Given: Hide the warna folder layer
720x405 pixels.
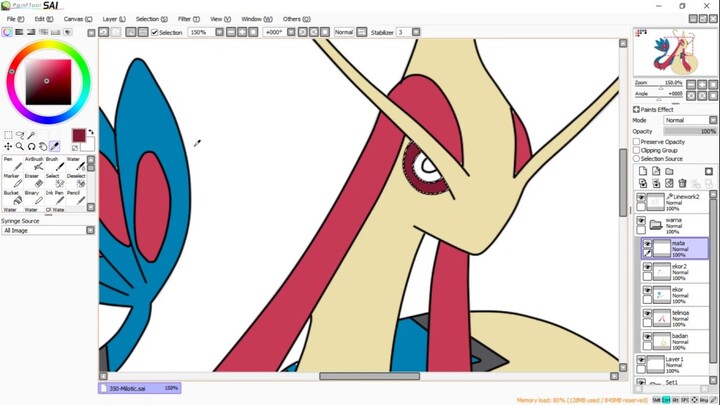Looking at the screenshot, I should click(641, 221).
